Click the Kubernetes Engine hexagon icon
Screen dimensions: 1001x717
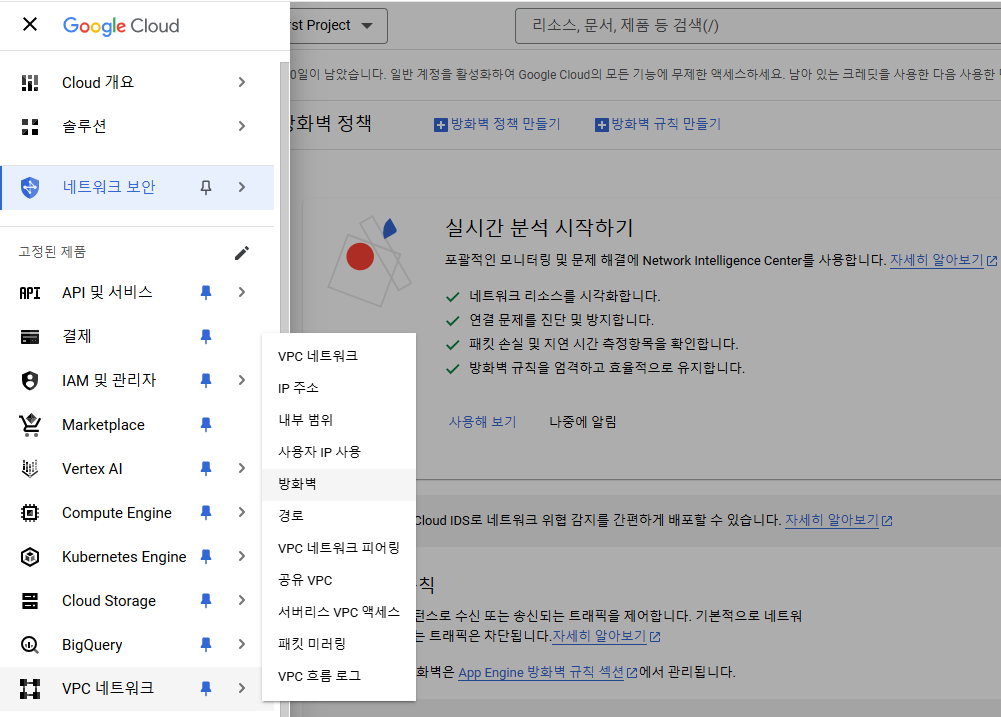[30, 557]
